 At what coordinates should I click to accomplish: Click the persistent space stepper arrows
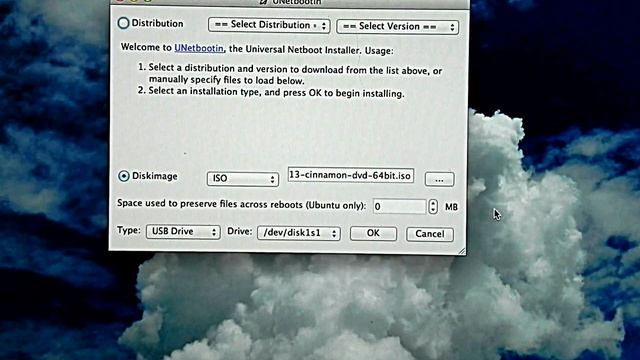pyautogui.click(x=433, y=207)
